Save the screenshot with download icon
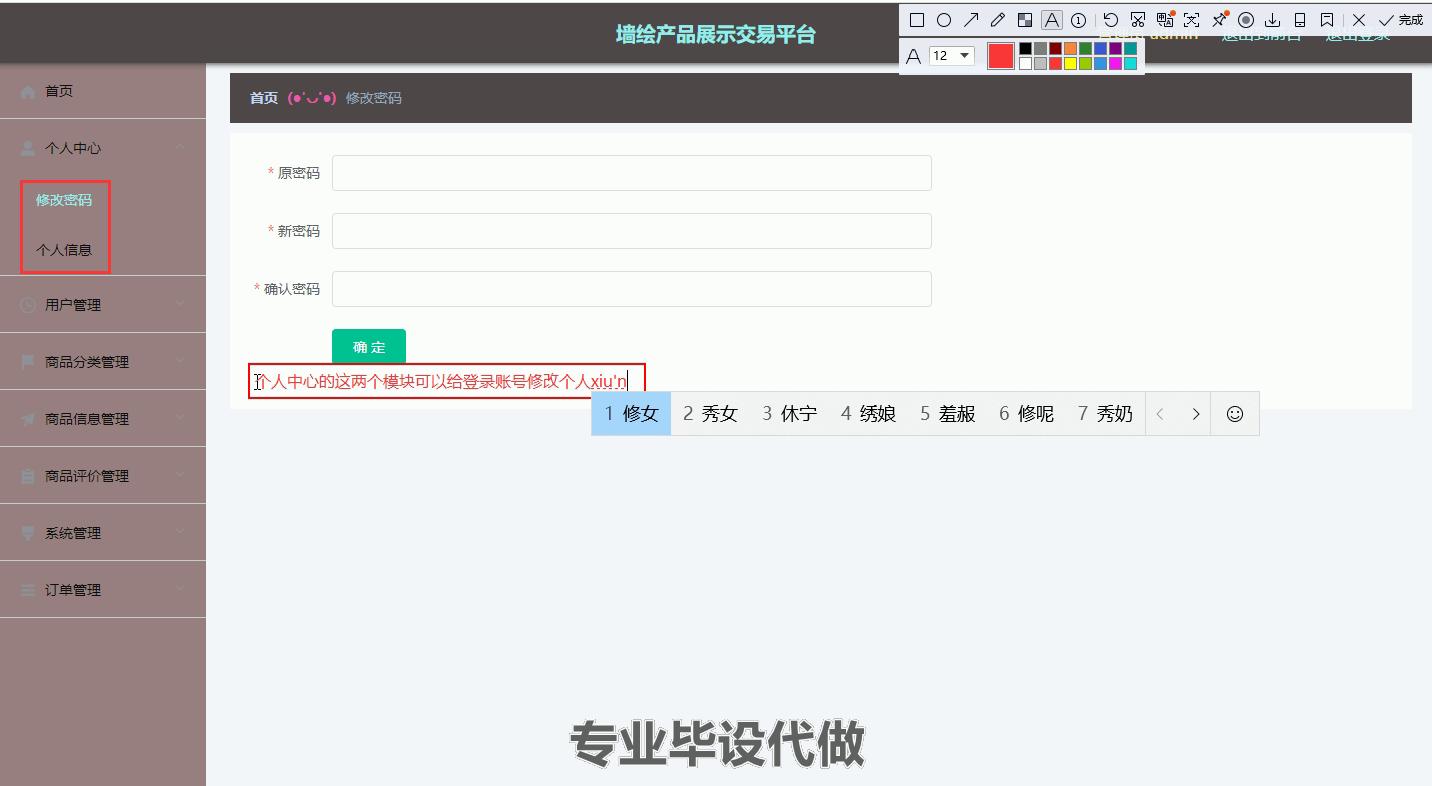The width and height of the screenshot is (1432, 786). point(1273,19)
